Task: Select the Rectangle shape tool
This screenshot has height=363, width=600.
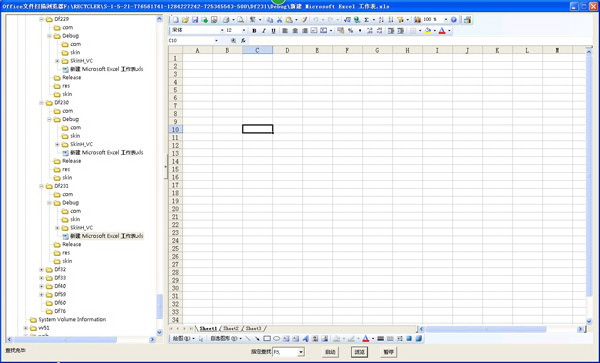Action: pos(267,339)
